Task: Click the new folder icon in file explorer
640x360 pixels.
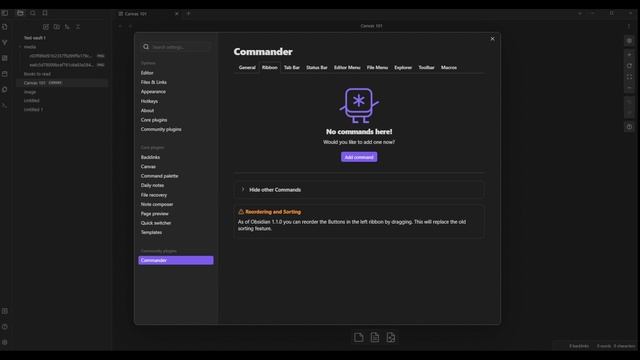Action: tap(56, 27)
